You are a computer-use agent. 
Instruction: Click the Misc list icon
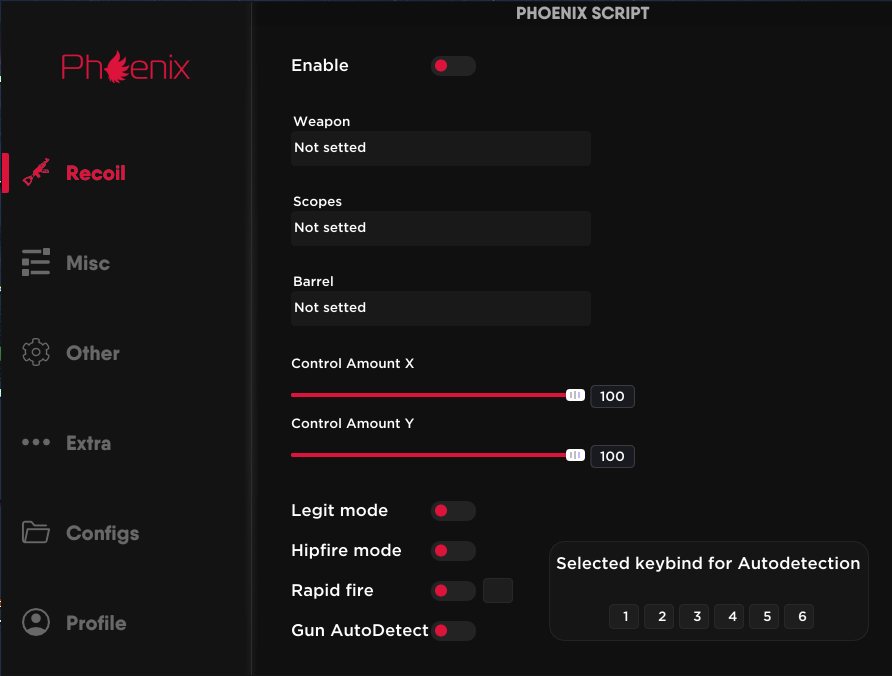[x=36, y=262]
